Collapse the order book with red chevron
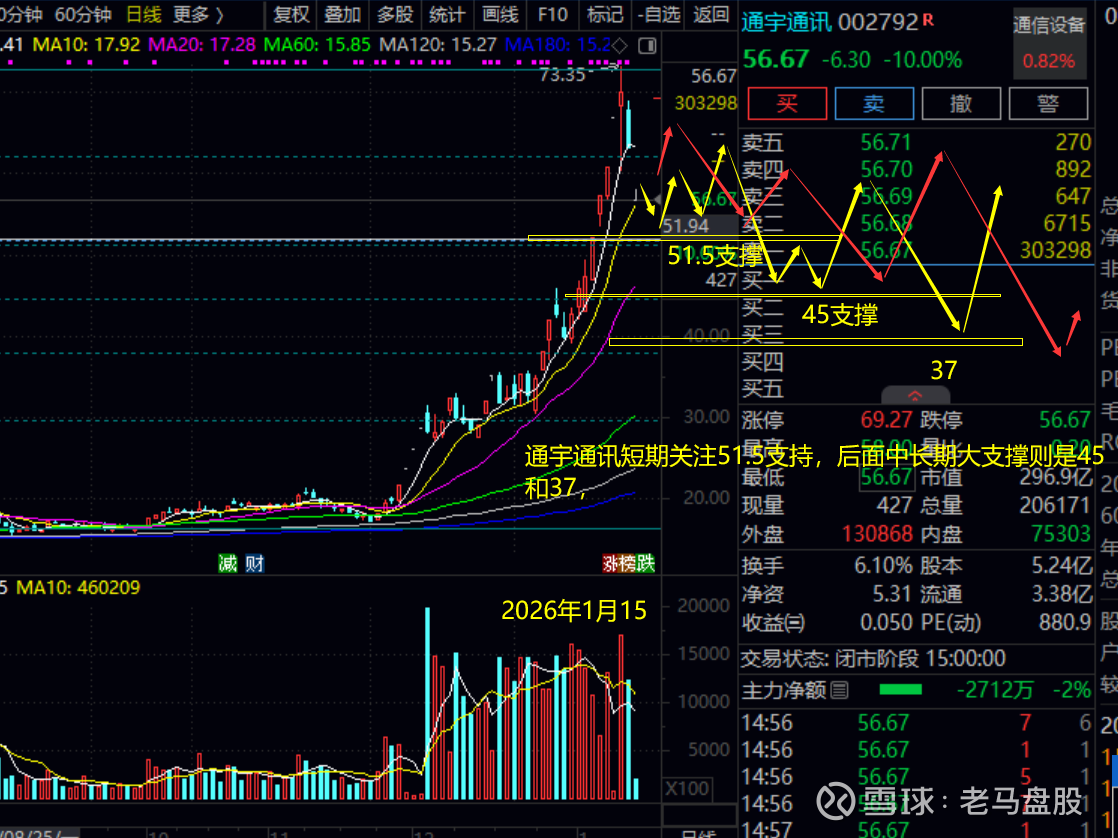Screen dimensions: 1118x838 [915, 395]
